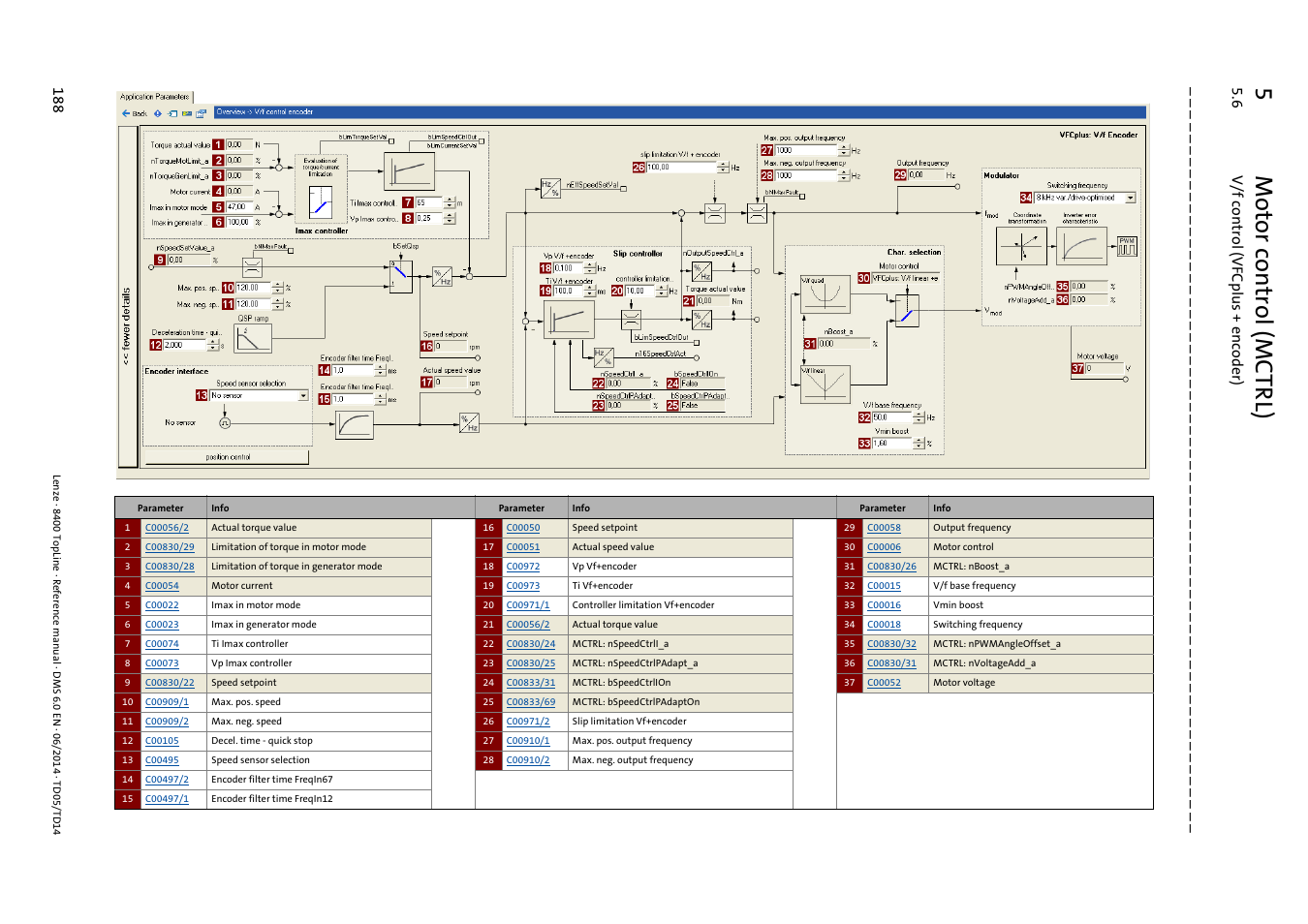Select the Imax controller PI response block
Screen dimensions: 1308x924
[x=409, y=171]
